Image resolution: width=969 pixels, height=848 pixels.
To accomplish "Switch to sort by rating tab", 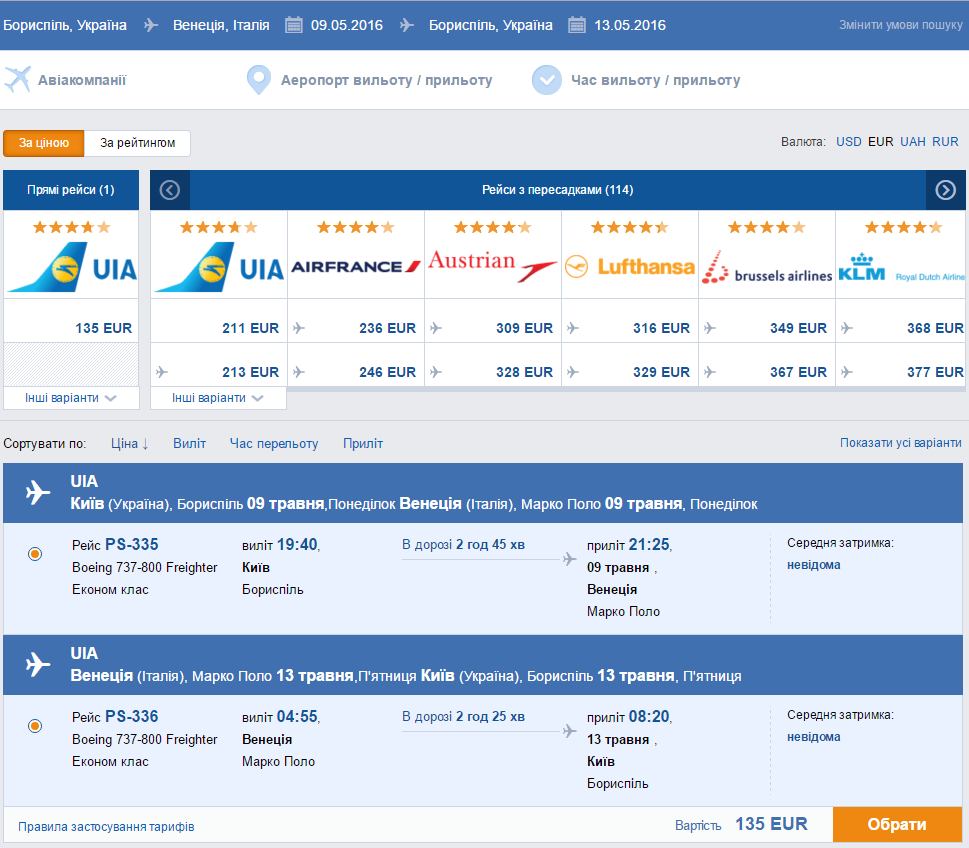I will (x=137, y=143).
